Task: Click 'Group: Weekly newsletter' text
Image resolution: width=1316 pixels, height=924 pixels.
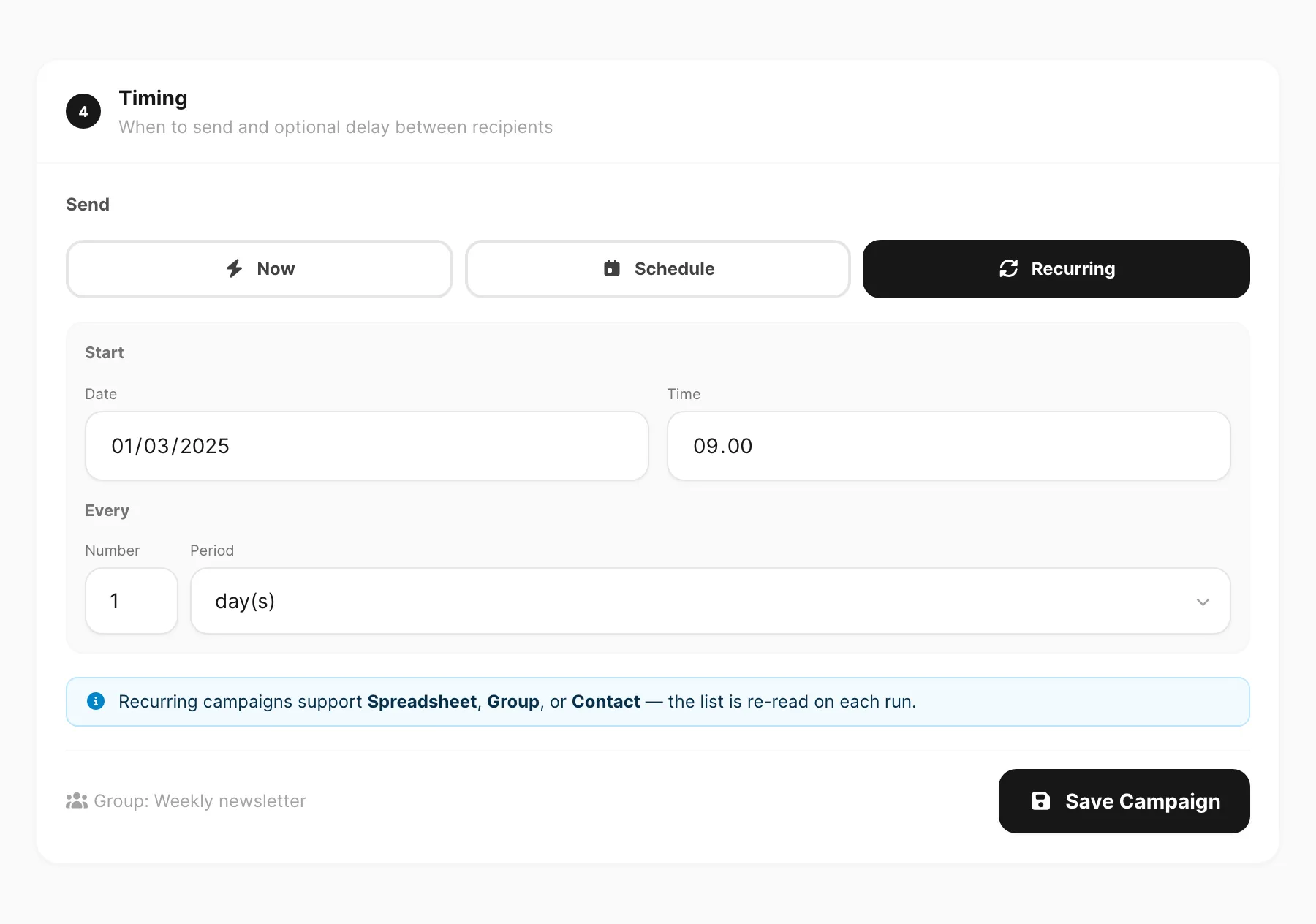Action: [x=200, y=801]
